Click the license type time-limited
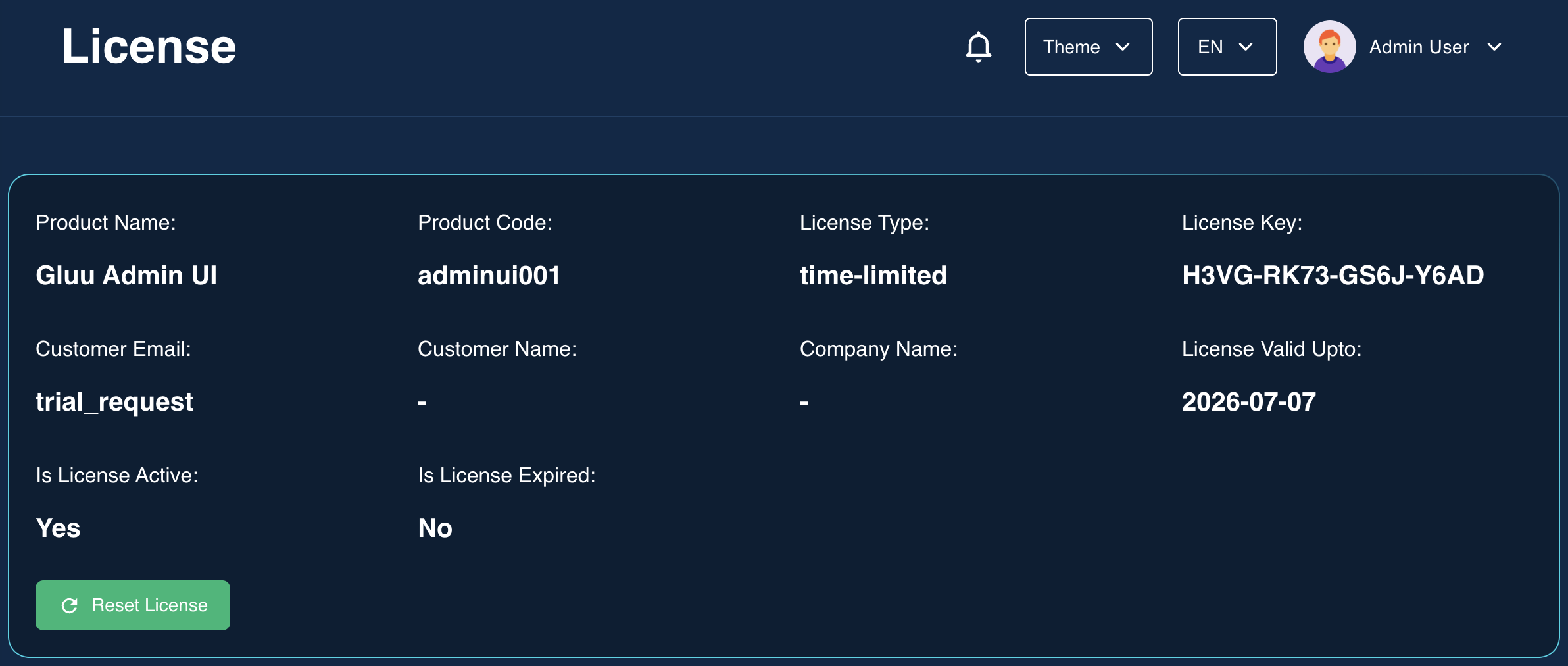Viewport: 1568px width, 666px height. pyautogui.click(x=873, y=275)
